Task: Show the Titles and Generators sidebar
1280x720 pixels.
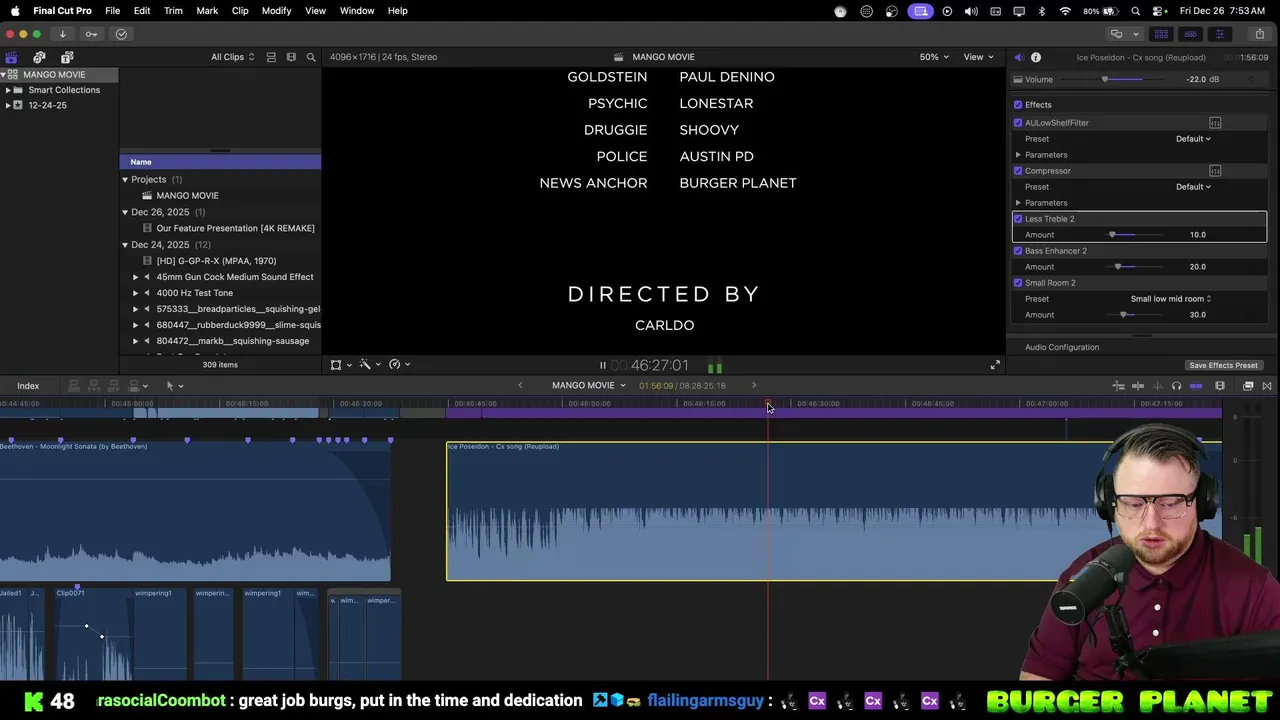Action: click(x=67, y=57)
